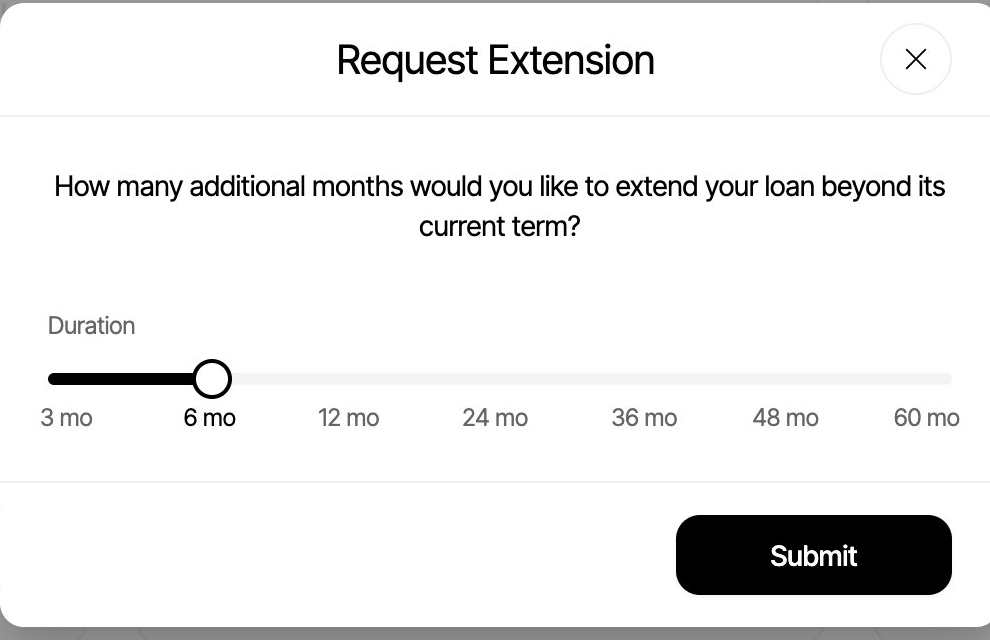The image size is (990, 640).
Task: Select the 3 mo duration label
Action: coord(66,417)
